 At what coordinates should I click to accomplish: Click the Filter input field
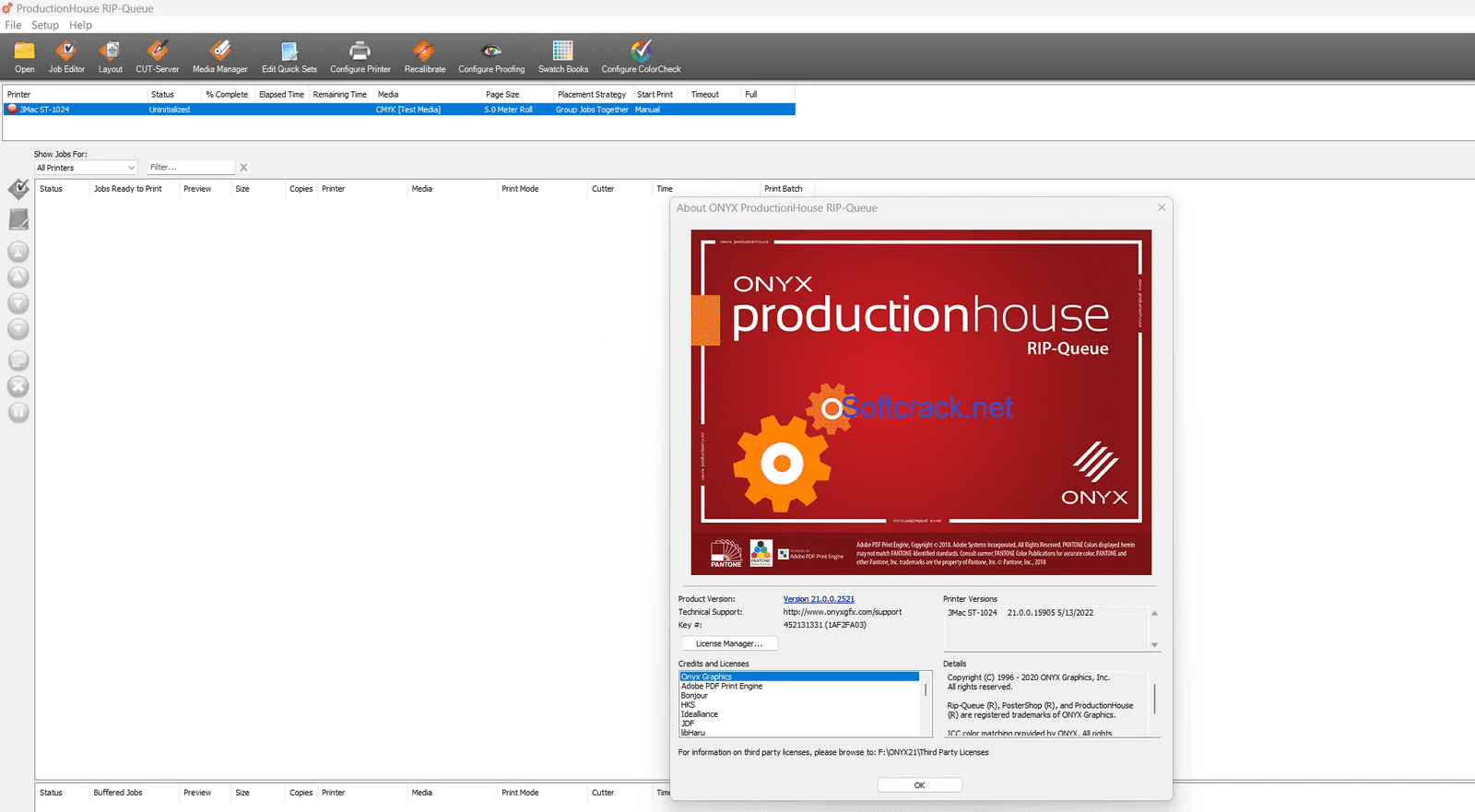tap(191, 168)
